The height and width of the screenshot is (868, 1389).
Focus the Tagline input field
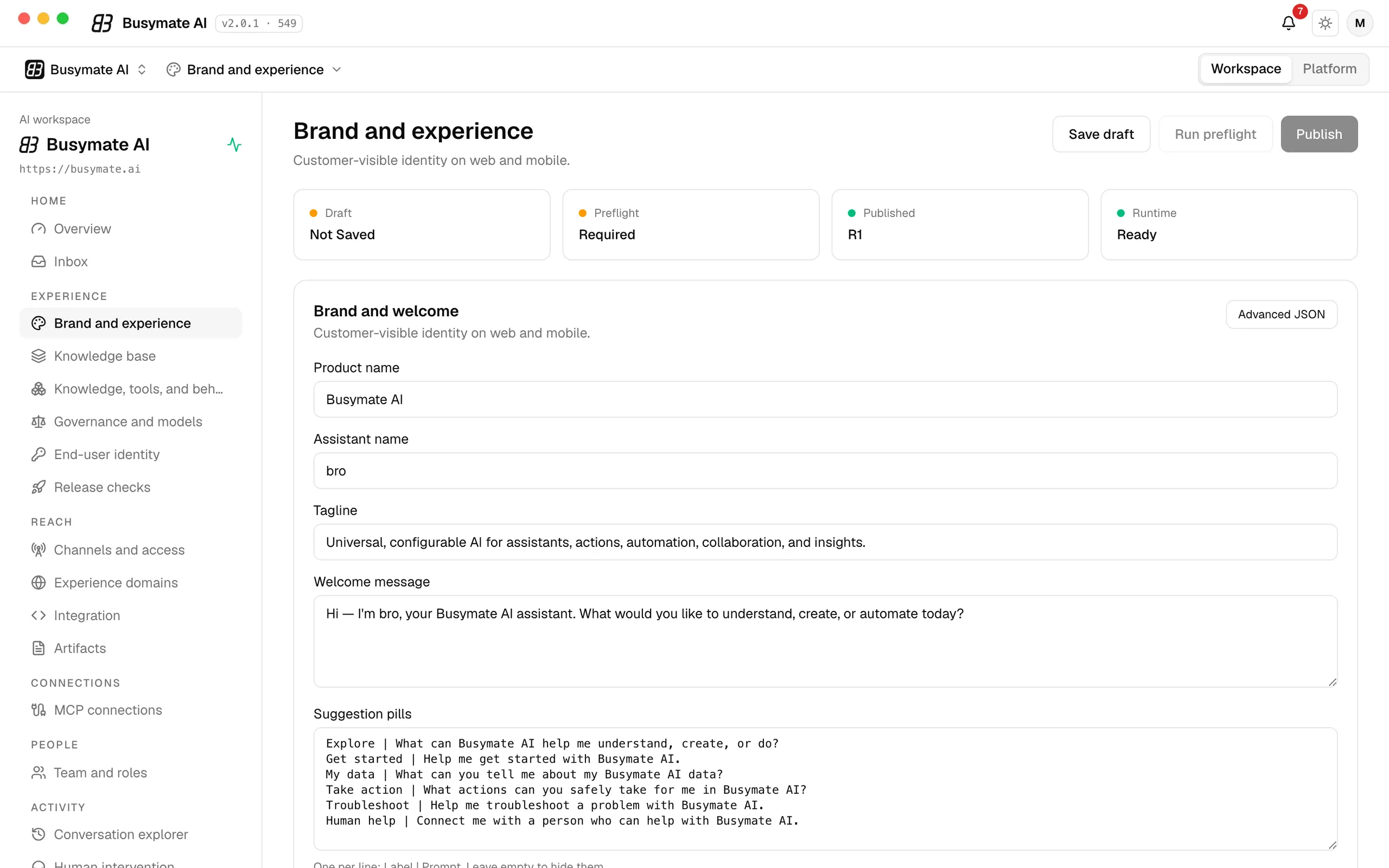click(825, 542)
